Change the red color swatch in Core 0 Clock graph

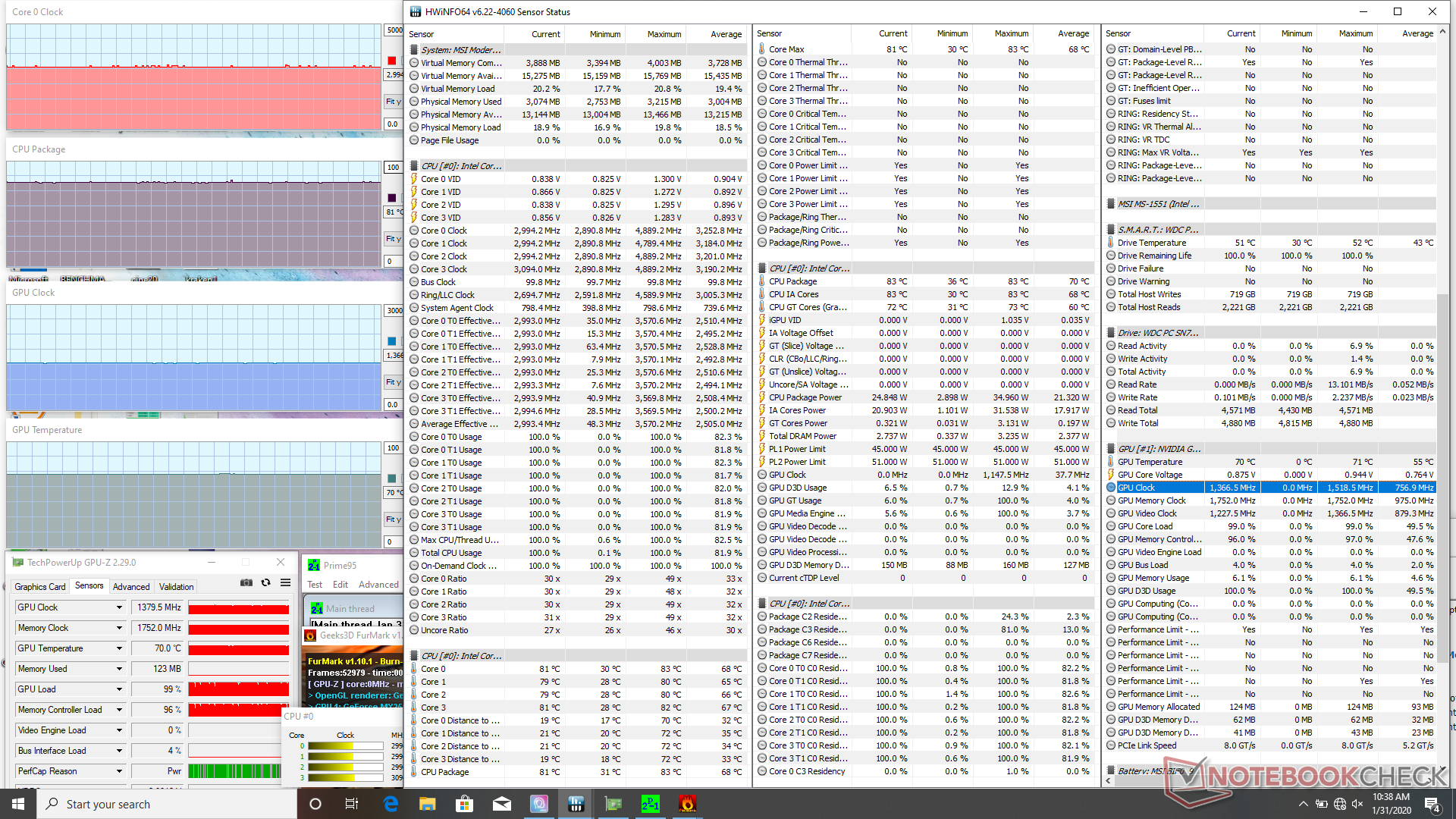click(x=392, y=61)
